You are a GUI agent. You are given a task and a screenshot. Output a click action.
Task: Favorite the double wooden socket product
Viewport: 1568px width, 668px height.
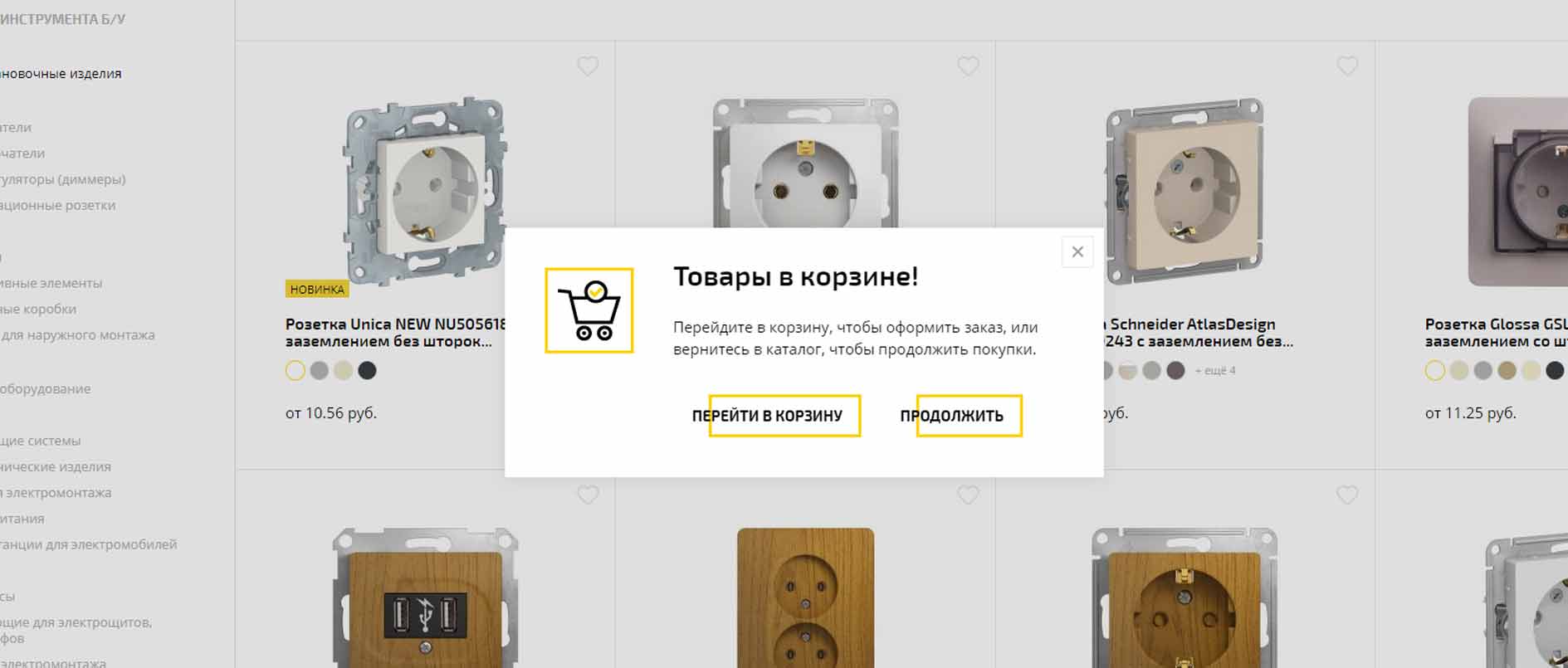[x=968, y=495]
